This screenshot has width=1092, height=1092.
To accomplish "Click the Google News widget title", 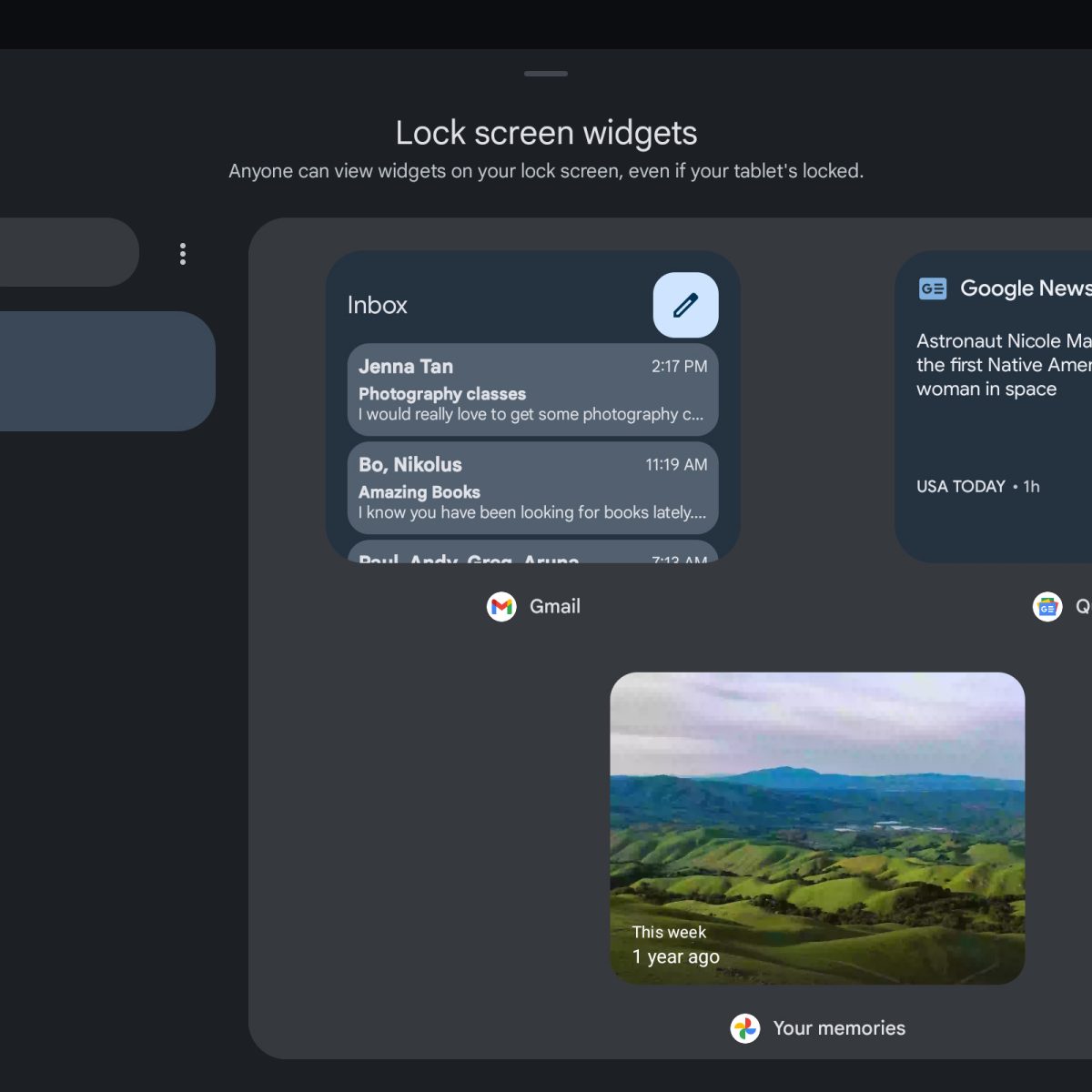I will (1025, 288).
